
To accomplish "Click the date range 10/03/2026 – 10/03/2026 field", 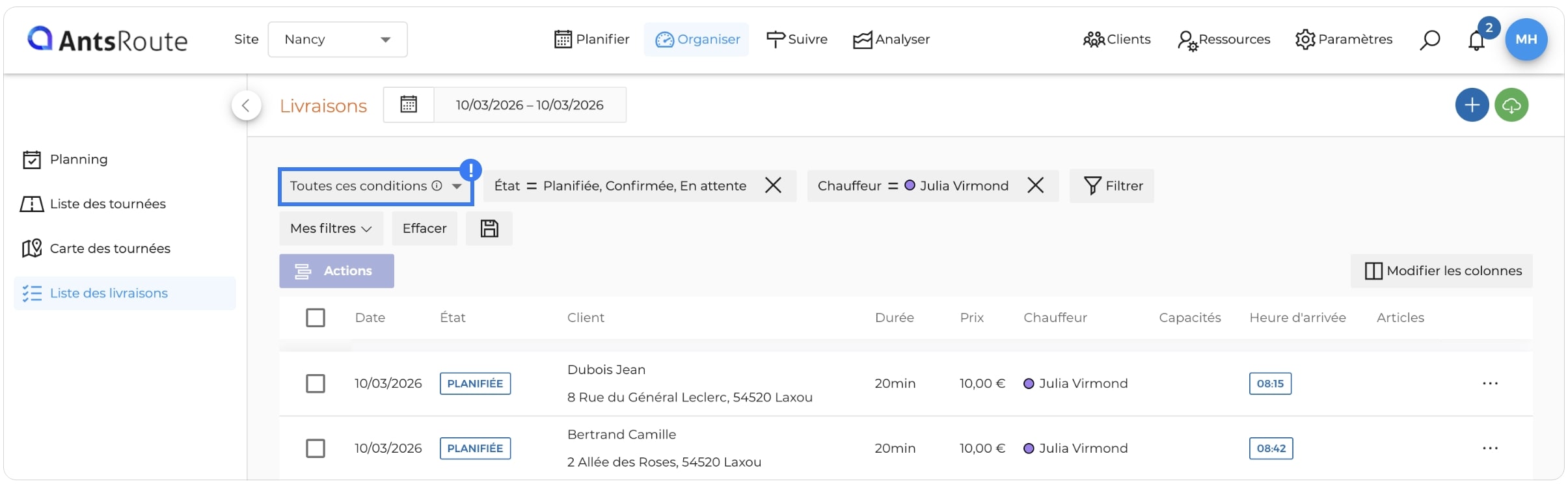I will point(530,105).
